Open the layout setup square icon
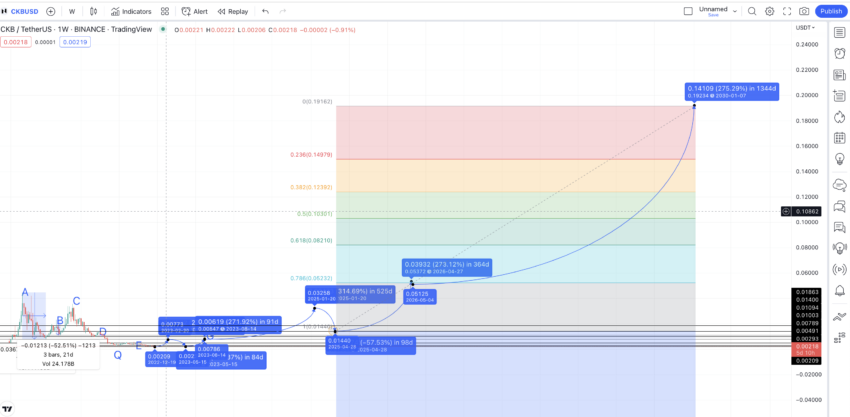The width and height of the screenshot is (850, 417). (x=688, y=11)
